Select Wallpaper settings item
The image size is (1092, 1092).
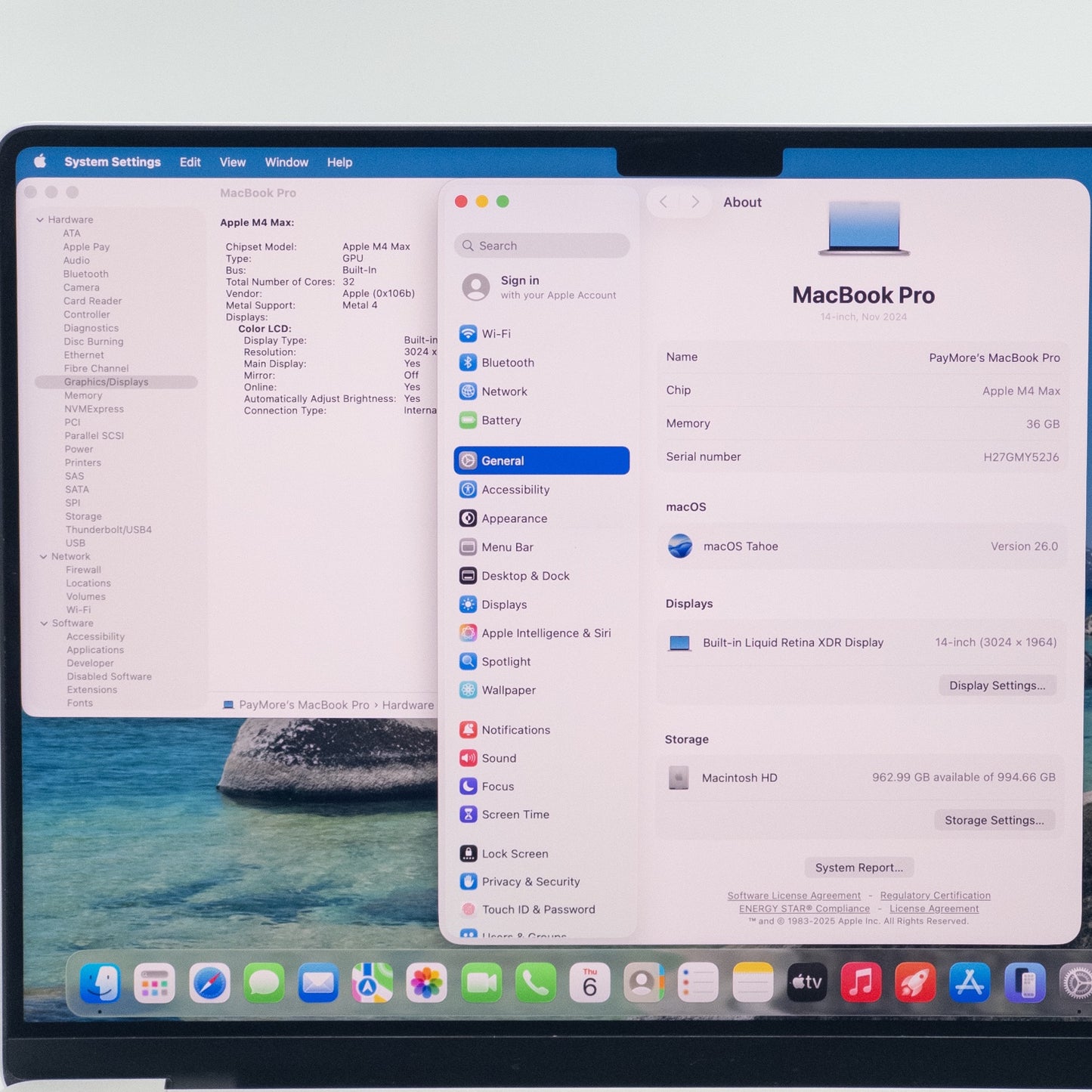[x=508, y=690]
